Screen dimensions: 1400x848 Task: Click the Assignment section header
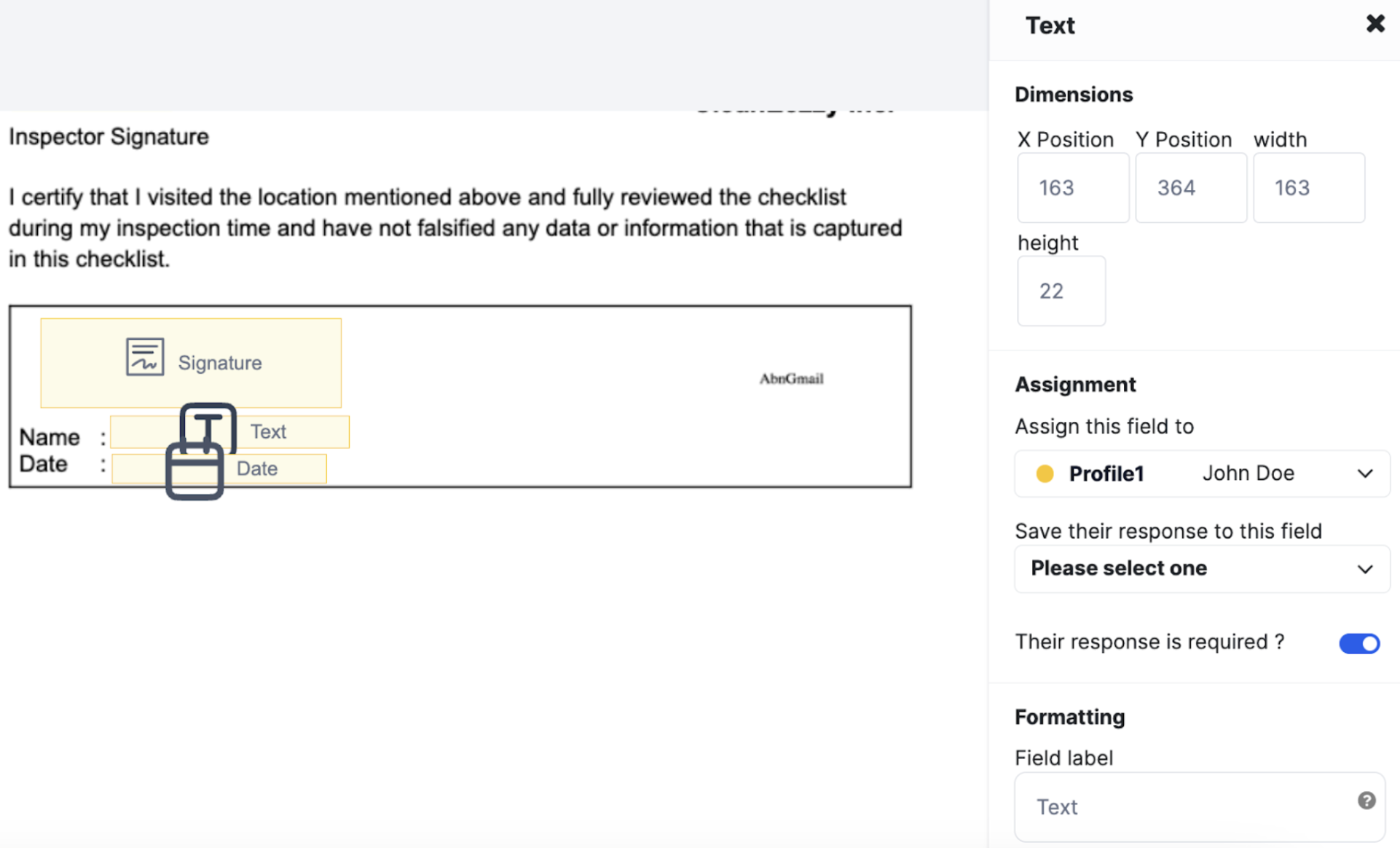tap(1074, 384)
